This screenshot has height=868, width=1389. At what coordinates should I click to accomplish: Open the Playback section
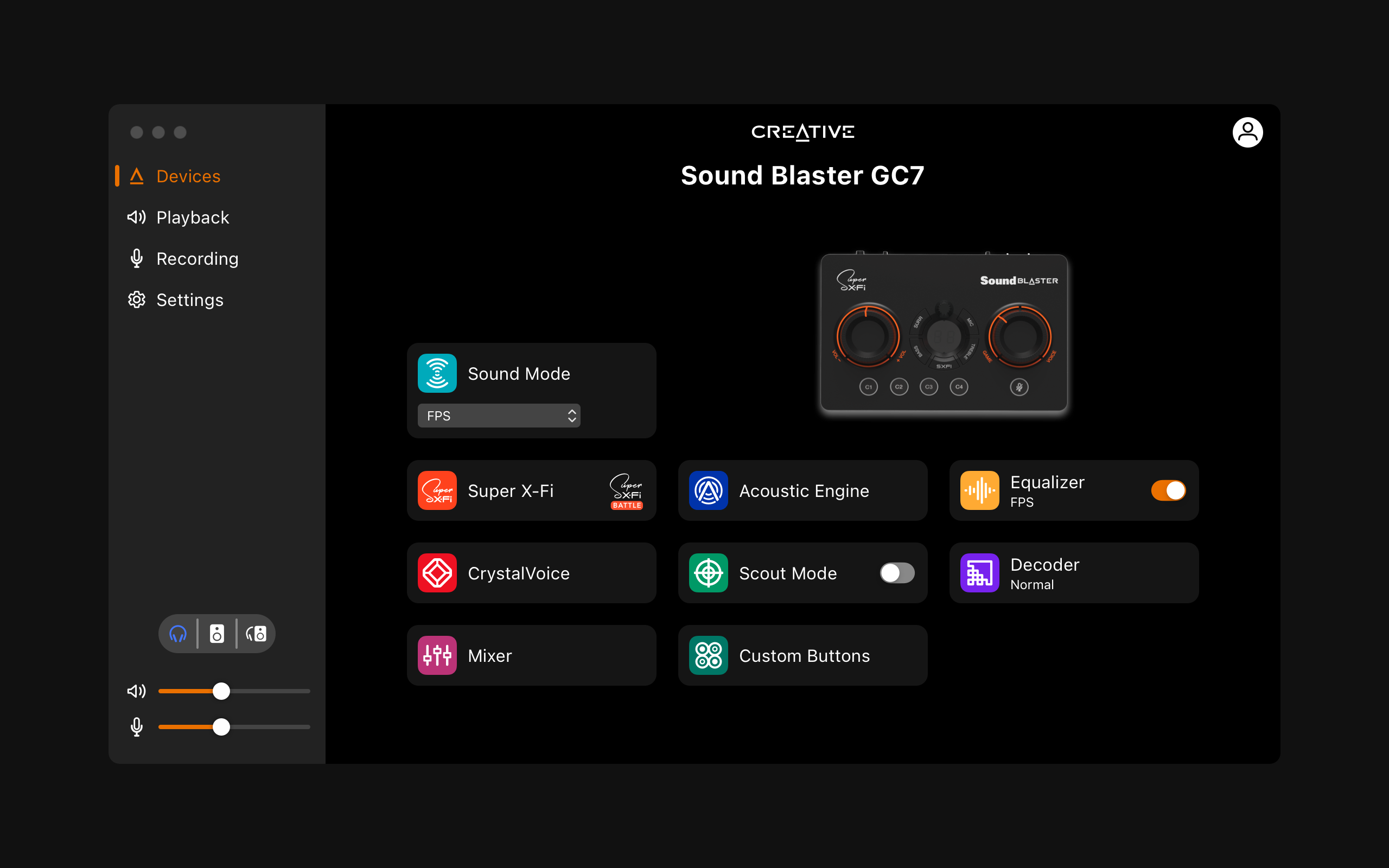tap(192, 218)
